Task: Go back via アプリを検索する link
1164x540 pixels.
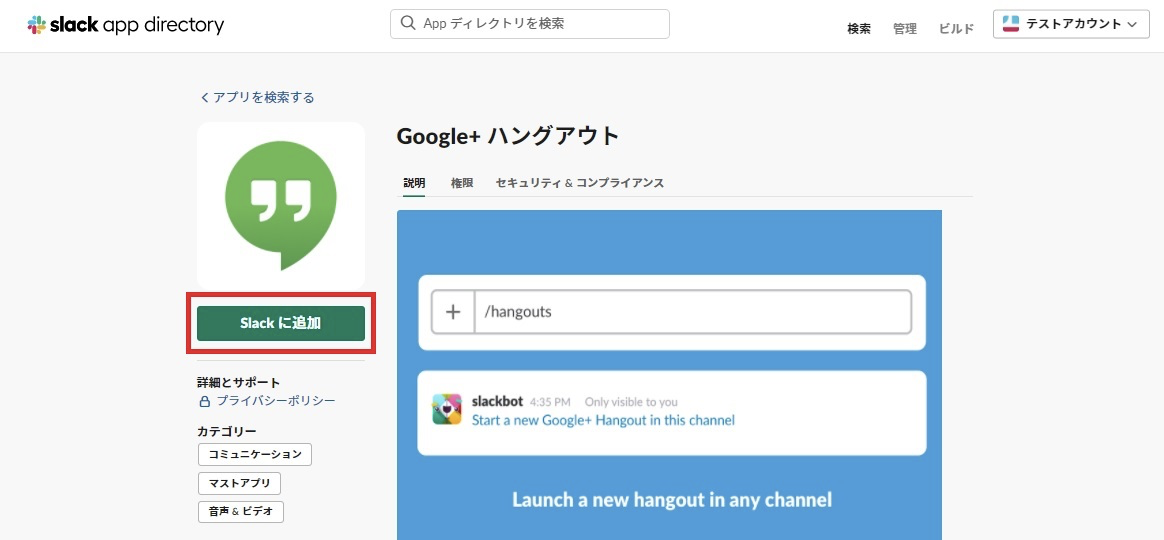Action: tap(257, 97)
